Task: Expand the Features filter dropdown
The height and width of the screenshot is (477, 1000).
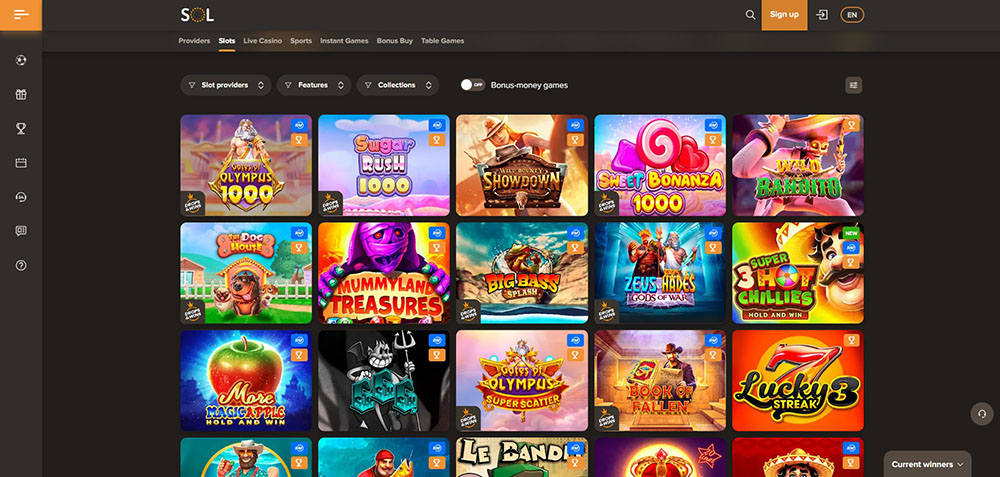Action: click(x=314, y=85)
